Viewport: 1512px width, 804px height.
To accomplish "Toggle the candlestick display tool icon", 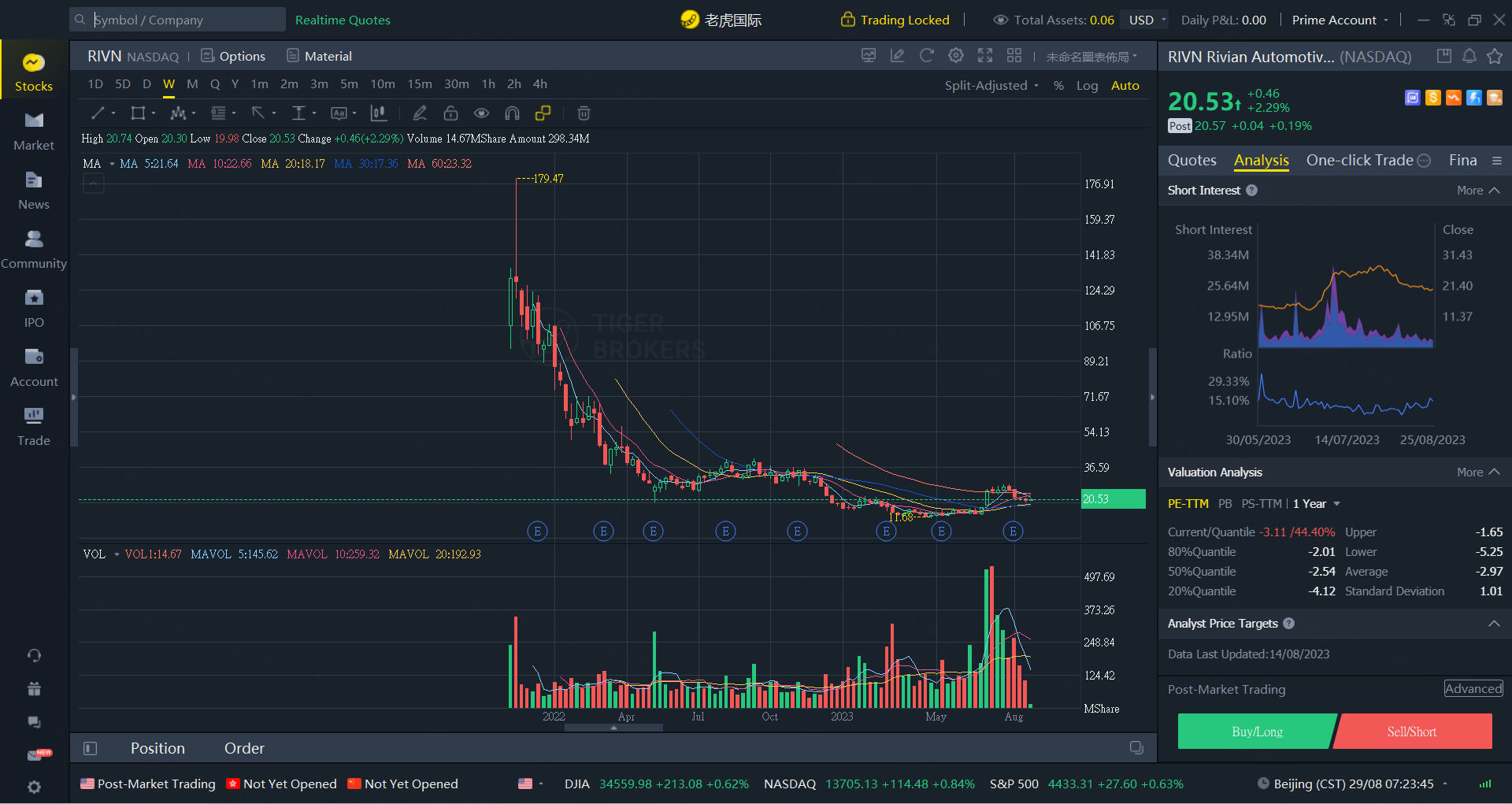I will click(x=379, y=113).
